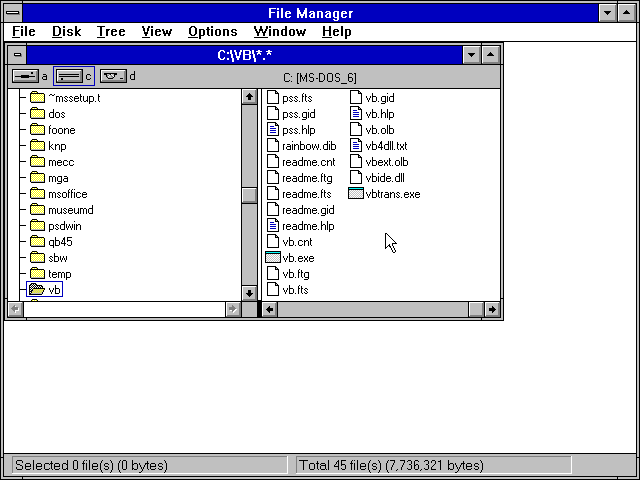Click the knp folder icon
This screenshot has width=640, height=480.
[x=38, y=146]
